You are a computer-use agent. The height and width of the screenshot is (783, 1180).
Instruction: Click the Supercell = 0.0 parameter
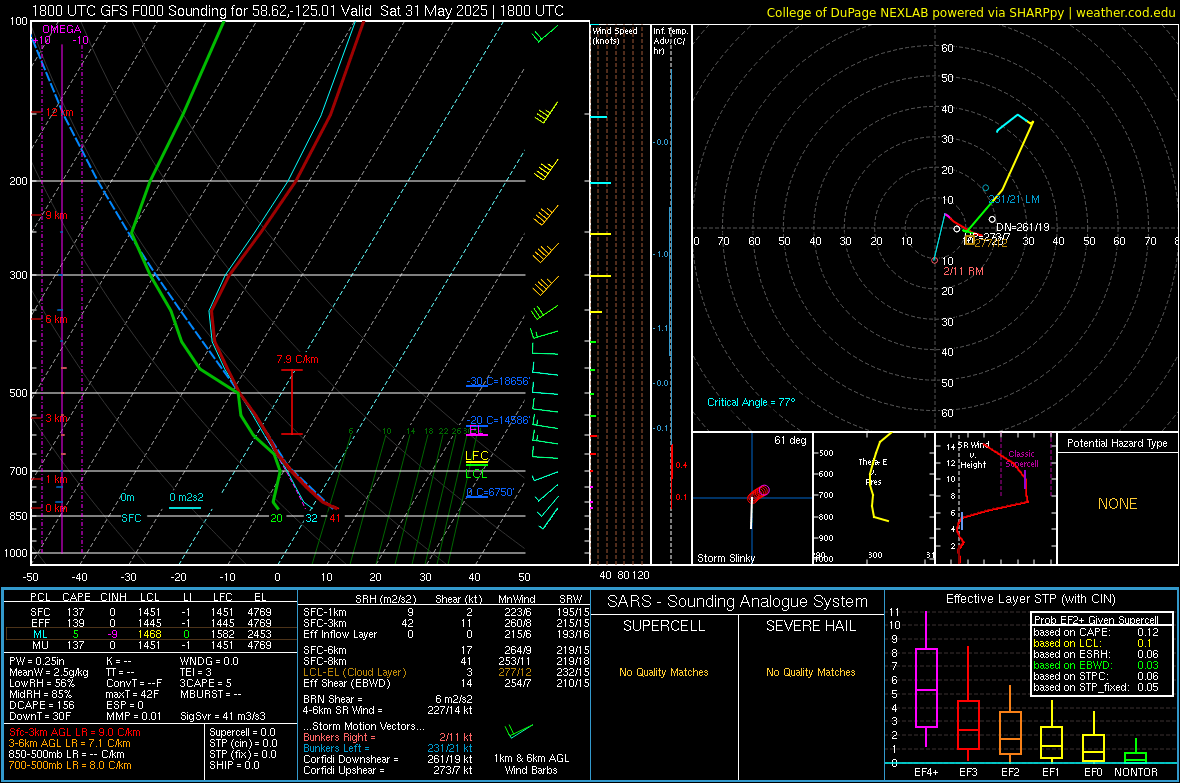click(x=242, y=732)
